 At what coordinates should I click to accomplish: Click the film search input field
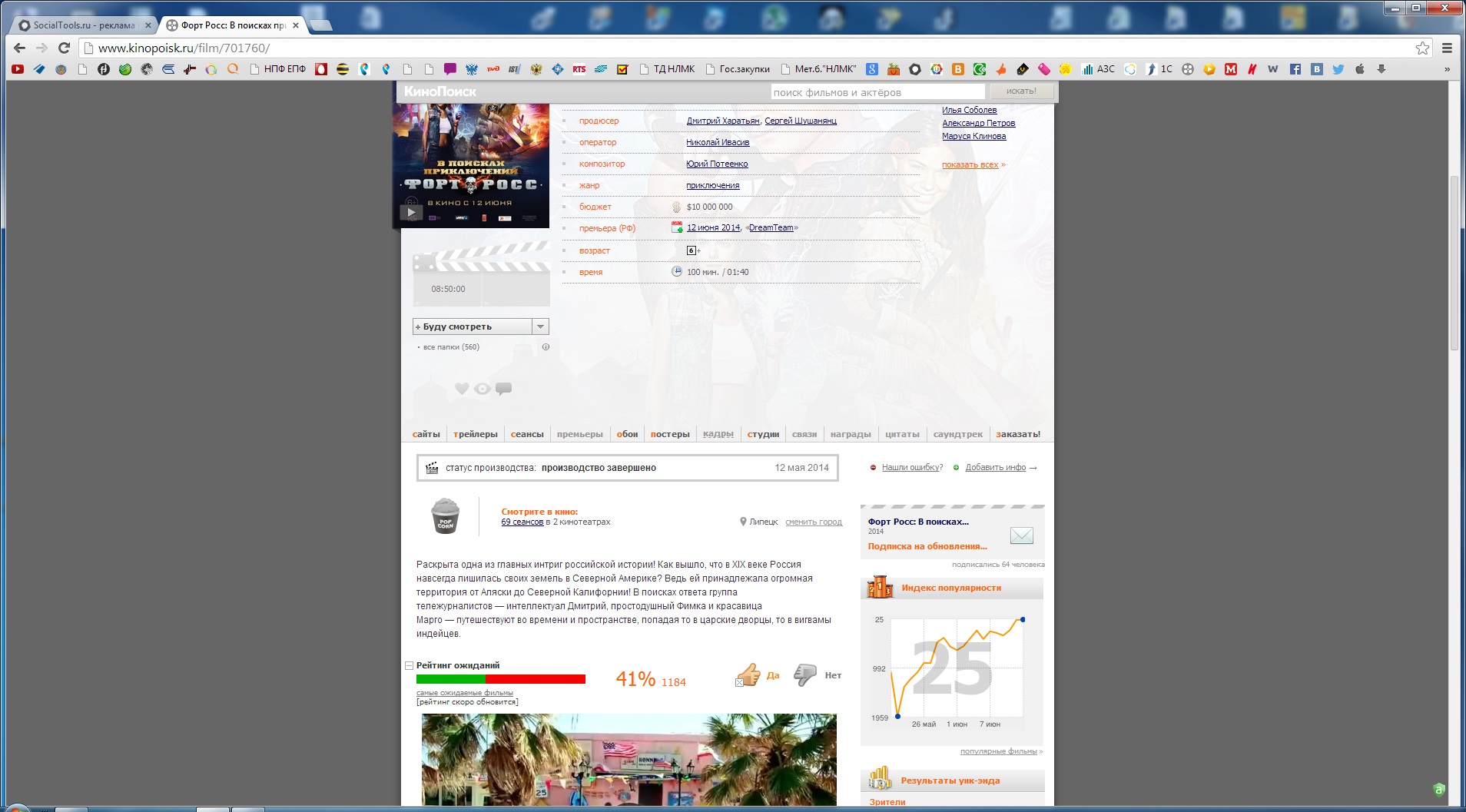(878, 92)
